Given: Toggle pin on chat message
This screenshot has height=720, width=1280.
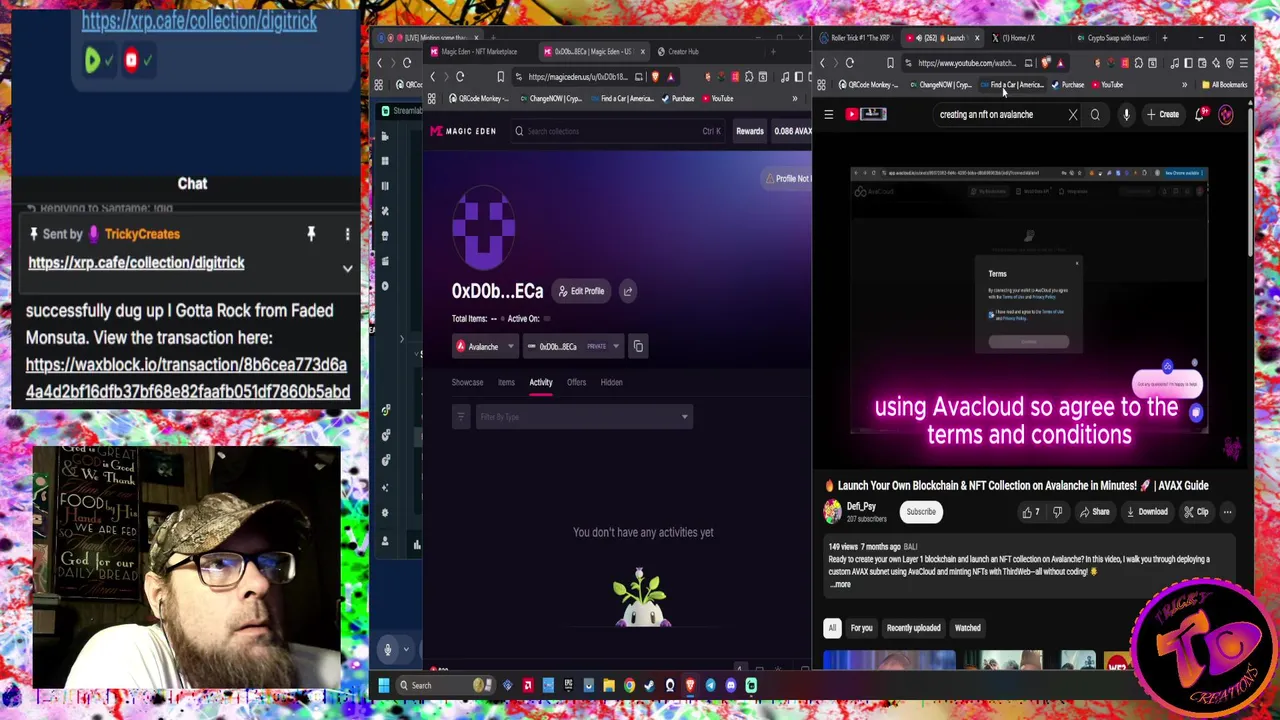Looking at the screenshot, I should click(x=311, y=234).
